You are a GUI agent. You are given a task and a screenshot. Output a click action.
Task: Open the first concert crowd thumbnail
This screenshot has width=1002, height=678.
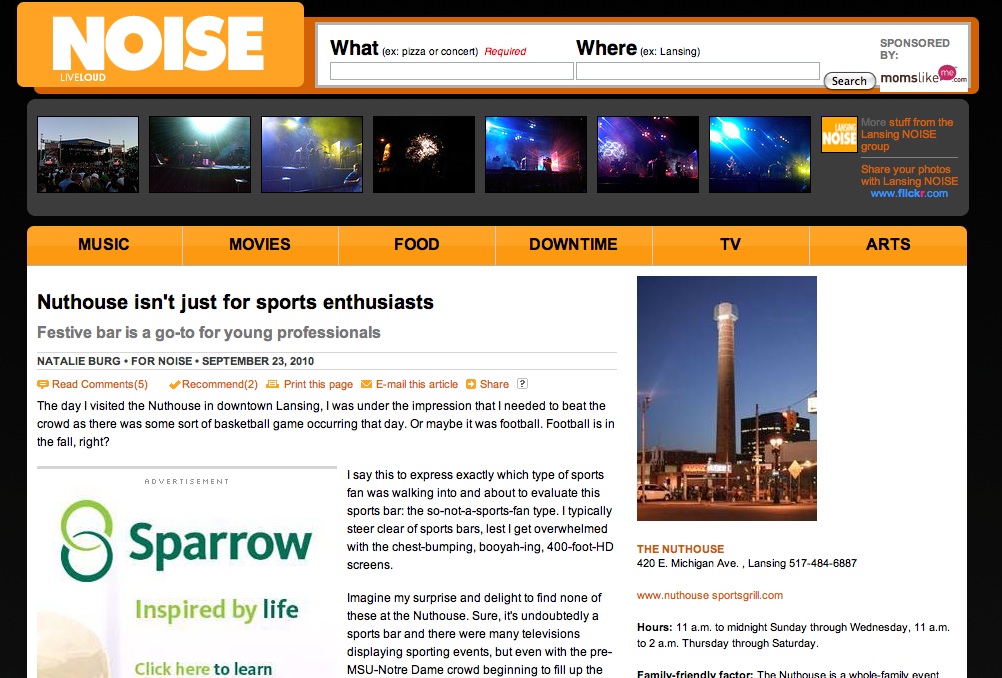tap(88, 155)
